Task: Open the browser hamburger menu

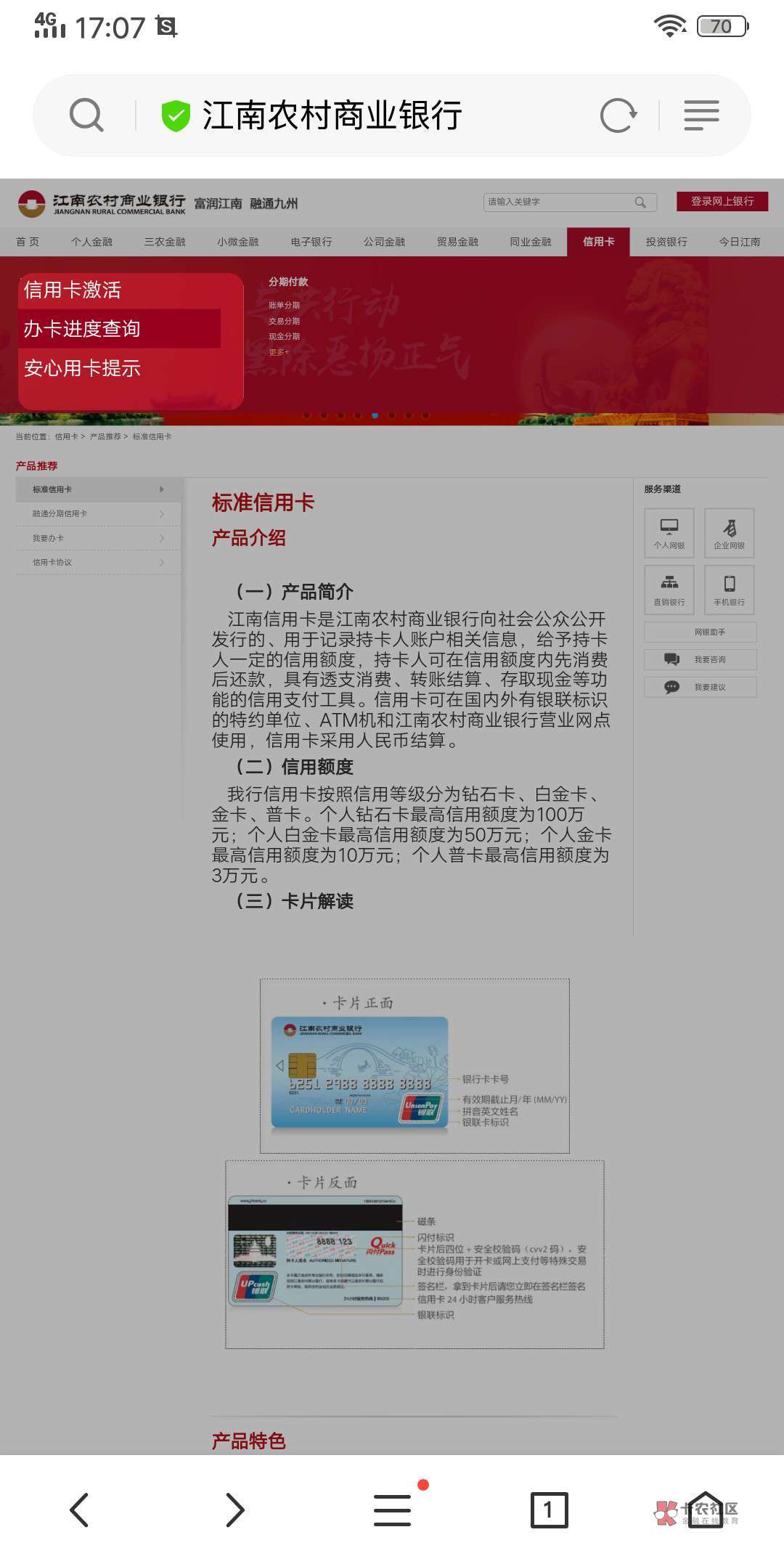Action: pyautogui.click(x=393, y=1510)
